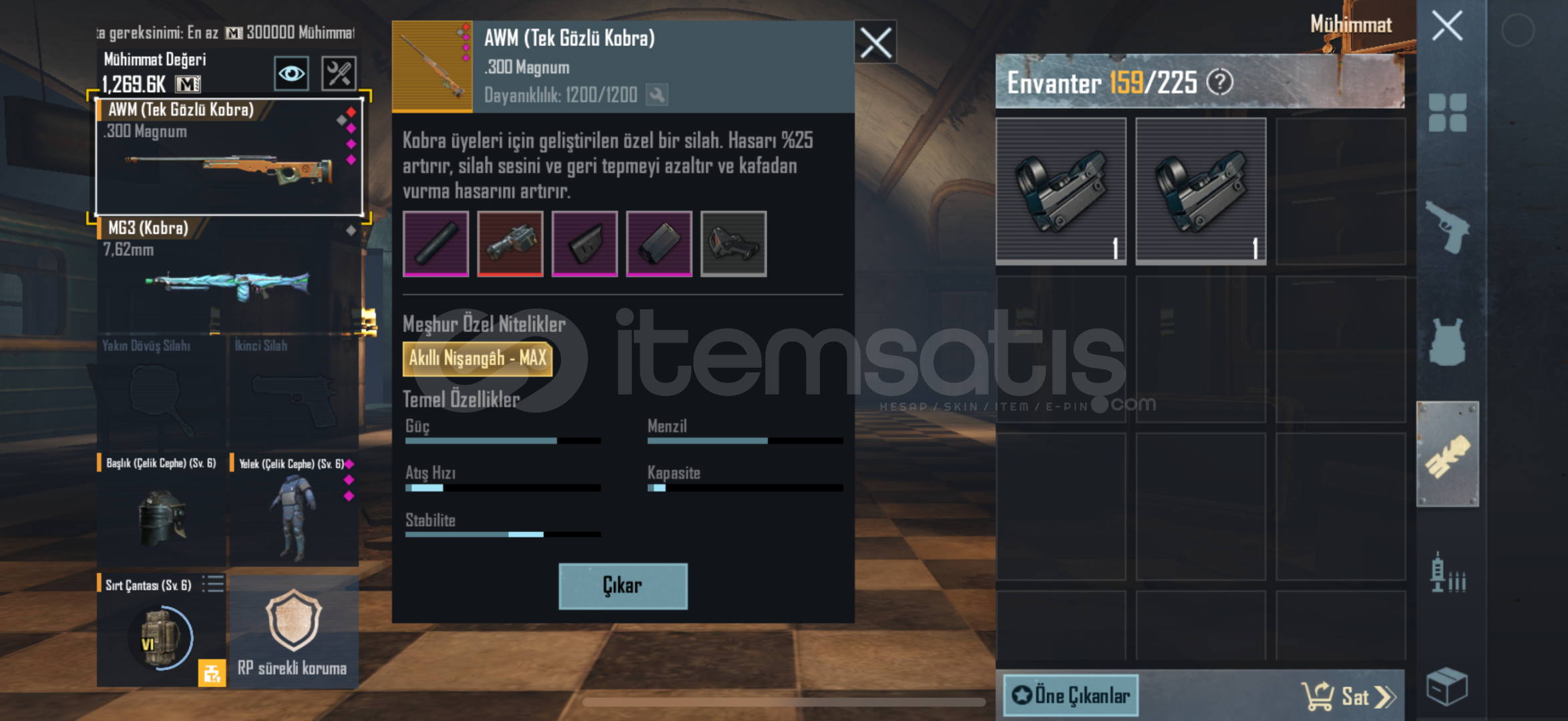
Task: Select the Akıllı Nişangâh - MAX attribute
Action: point(477,358)
